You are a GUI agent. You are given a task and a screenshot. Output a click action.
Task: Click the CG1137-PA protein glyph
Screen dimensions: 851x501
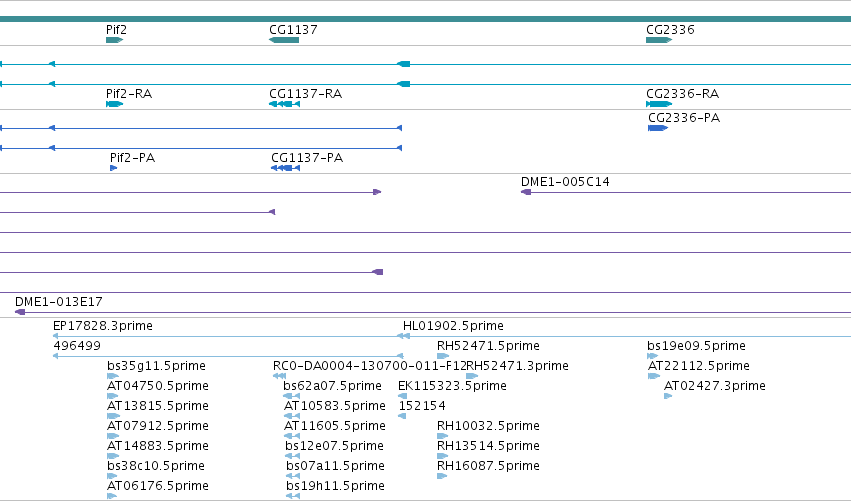(285, 168)
